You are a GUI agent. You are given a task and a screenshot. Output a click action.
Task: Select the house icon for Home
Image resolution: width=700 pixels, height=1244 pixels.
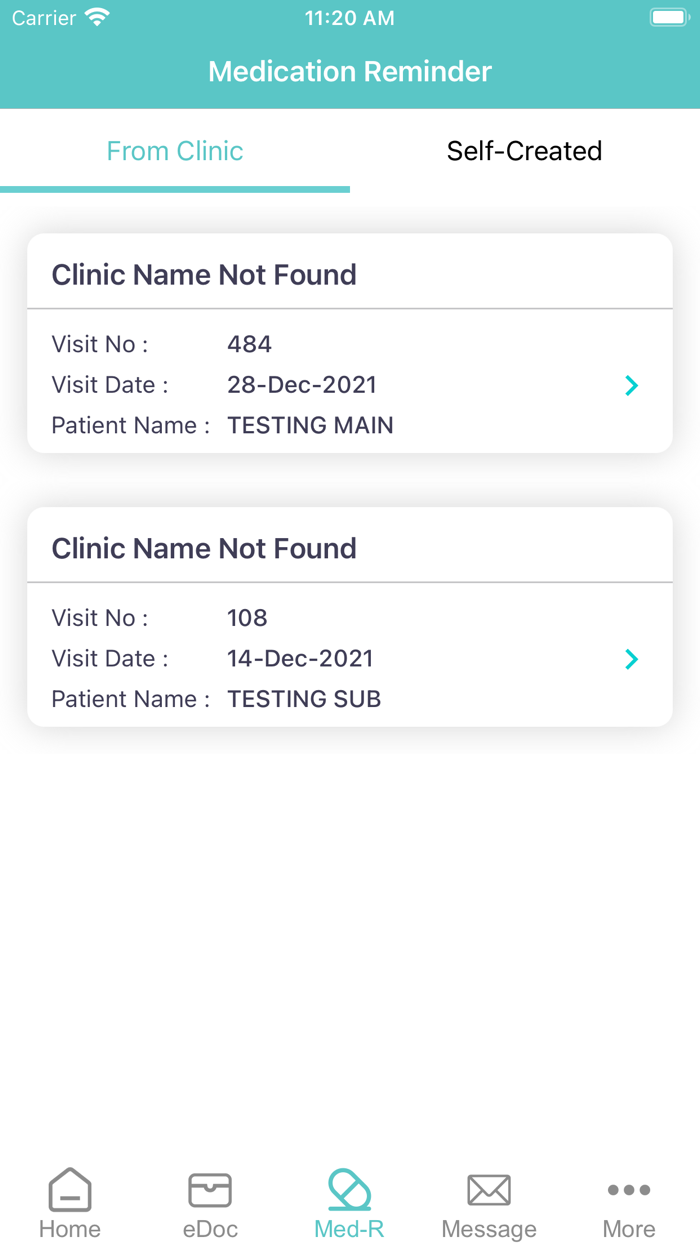point(69,1189)
